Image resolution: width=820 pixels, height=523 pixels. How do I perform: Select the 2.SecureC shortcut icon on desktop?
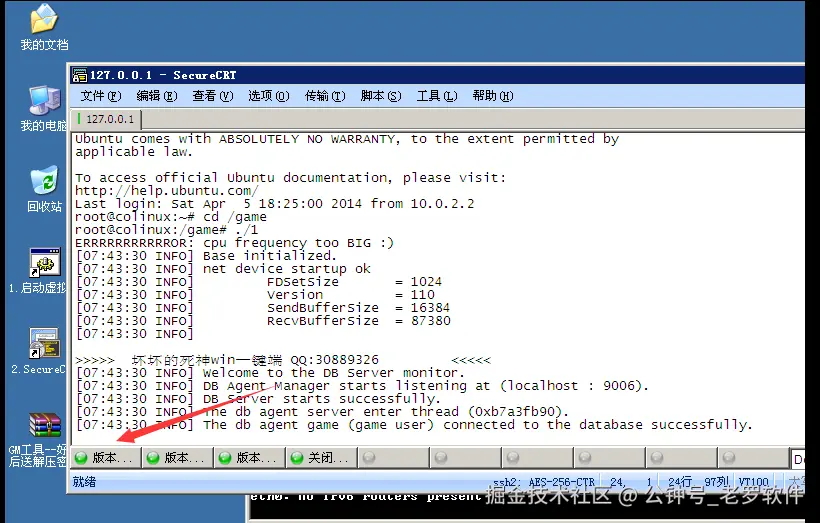tap(44, 344)
